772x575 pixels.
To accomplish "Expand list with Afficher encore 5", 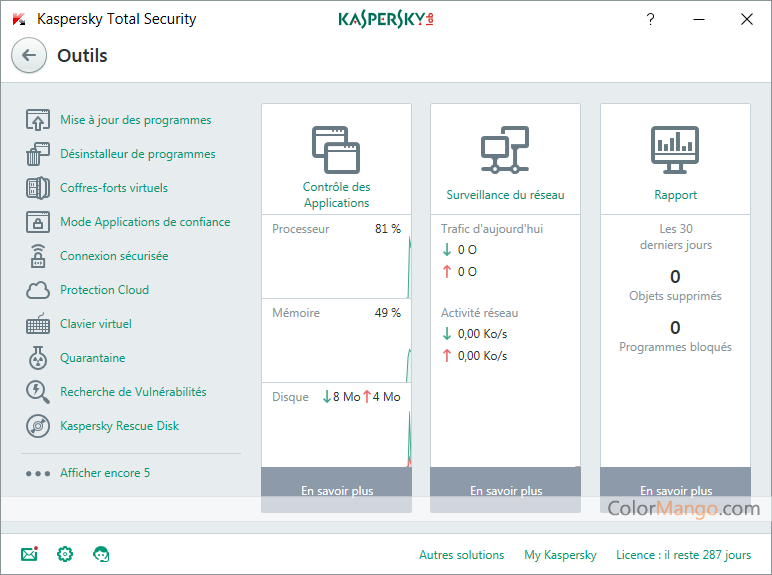I will [x=105, y=473].
